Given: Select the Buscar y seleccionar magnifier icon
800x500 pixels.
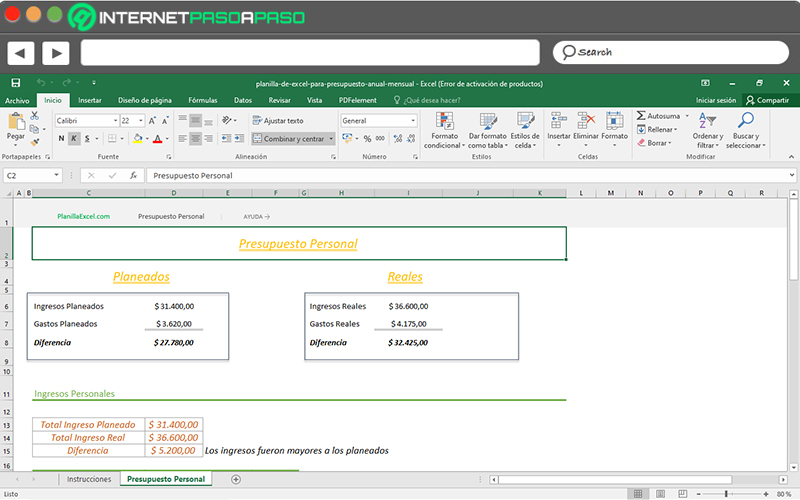Looking at the screenshot, I should (745, 120).
